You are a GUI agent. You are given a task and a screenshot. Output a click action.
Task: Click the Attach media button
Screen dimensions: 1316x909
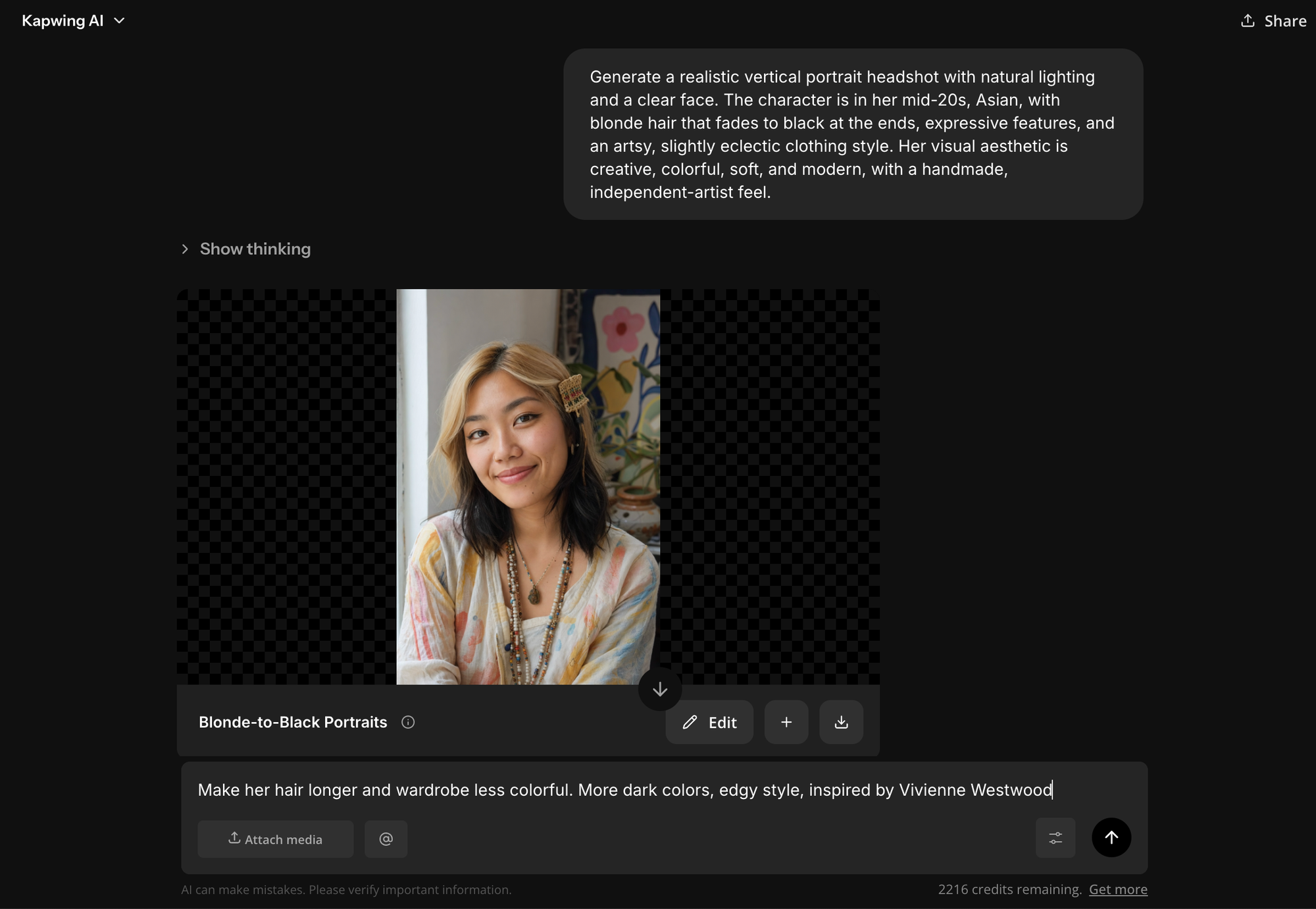click(276, 839)
